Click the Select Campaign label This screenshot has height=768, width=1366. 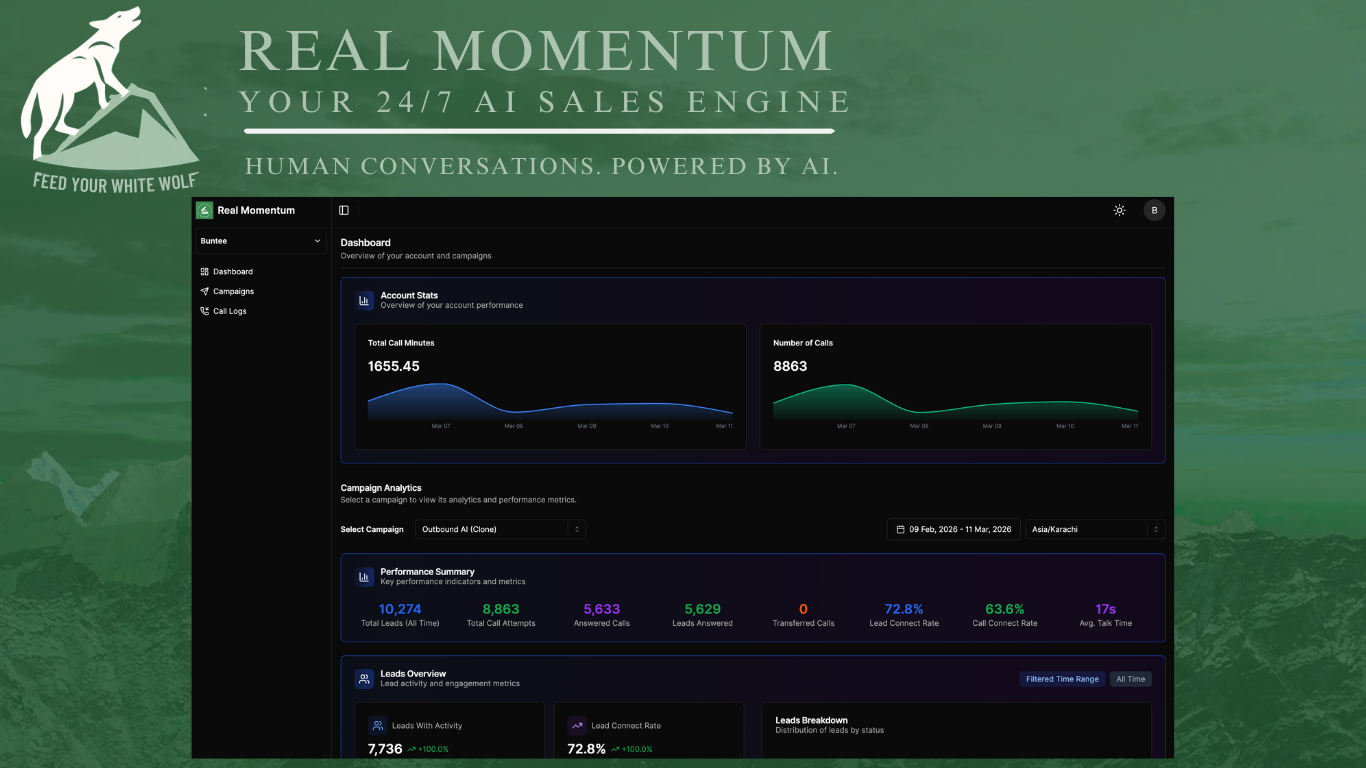click(x=372, y=529)
